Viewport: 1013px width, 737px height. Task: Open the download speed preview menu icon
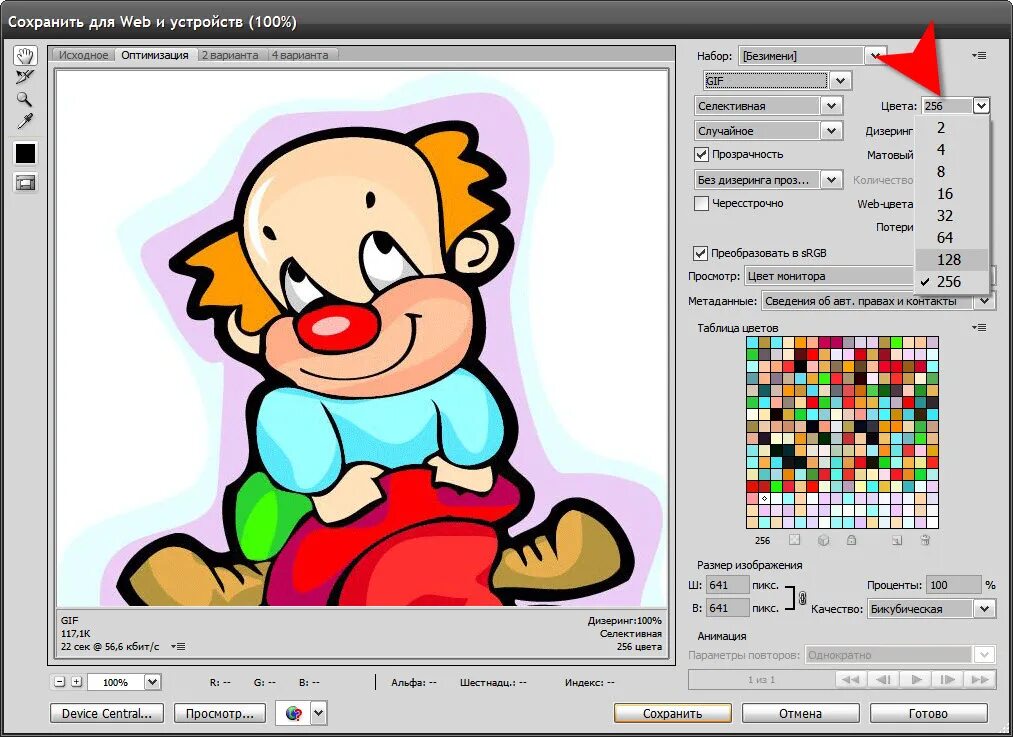coord(178,646)
